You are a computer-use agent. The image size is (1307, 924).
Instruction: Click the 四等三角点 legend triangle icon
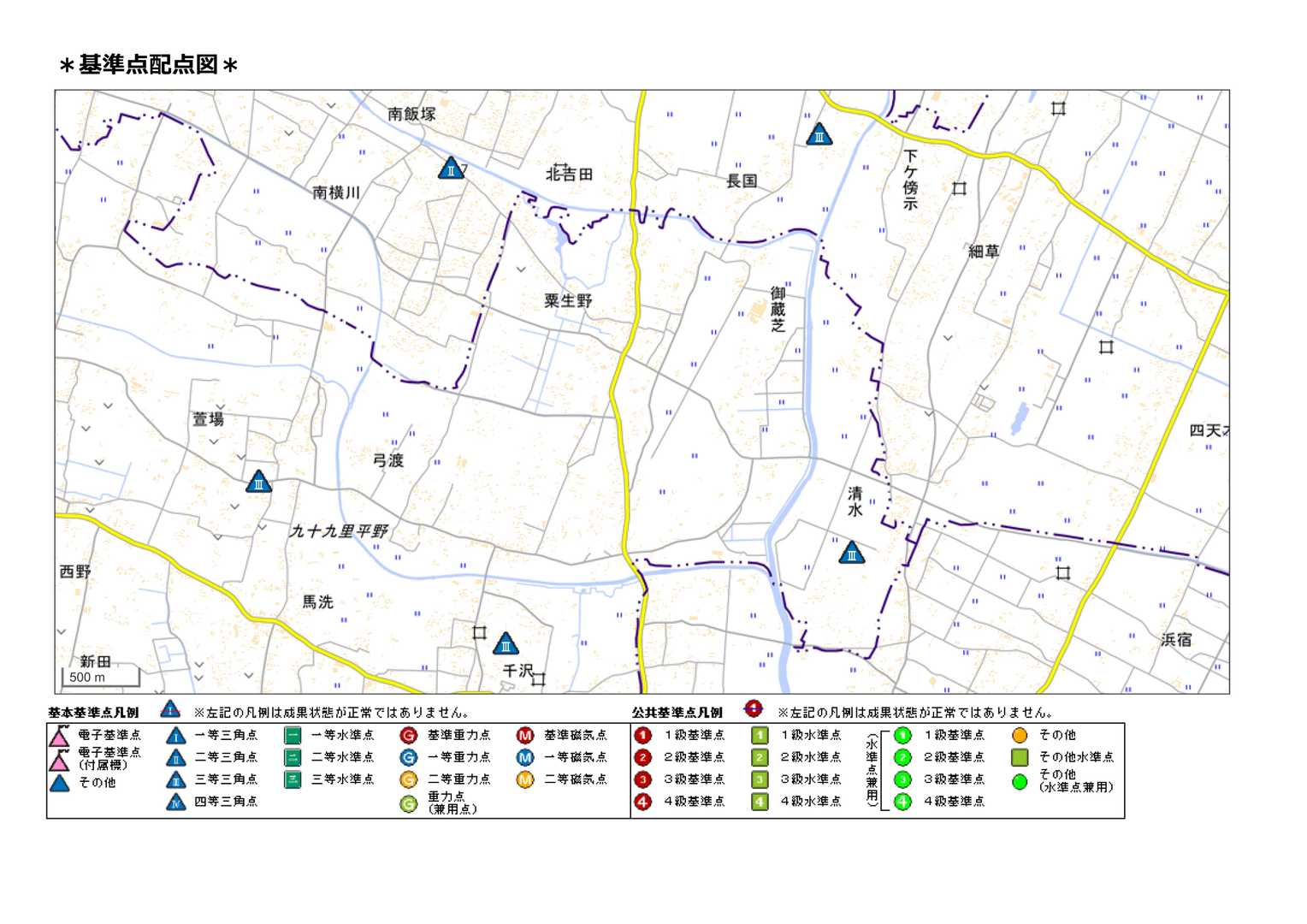coord(176,803)
